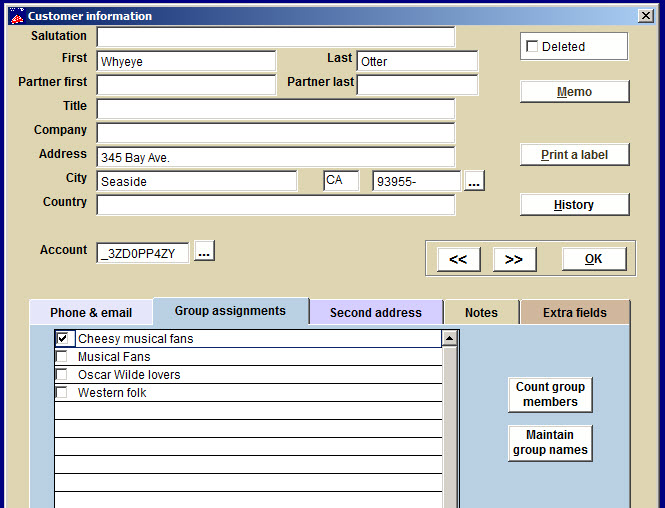
Task: Click Print a label
Action: 575,155
